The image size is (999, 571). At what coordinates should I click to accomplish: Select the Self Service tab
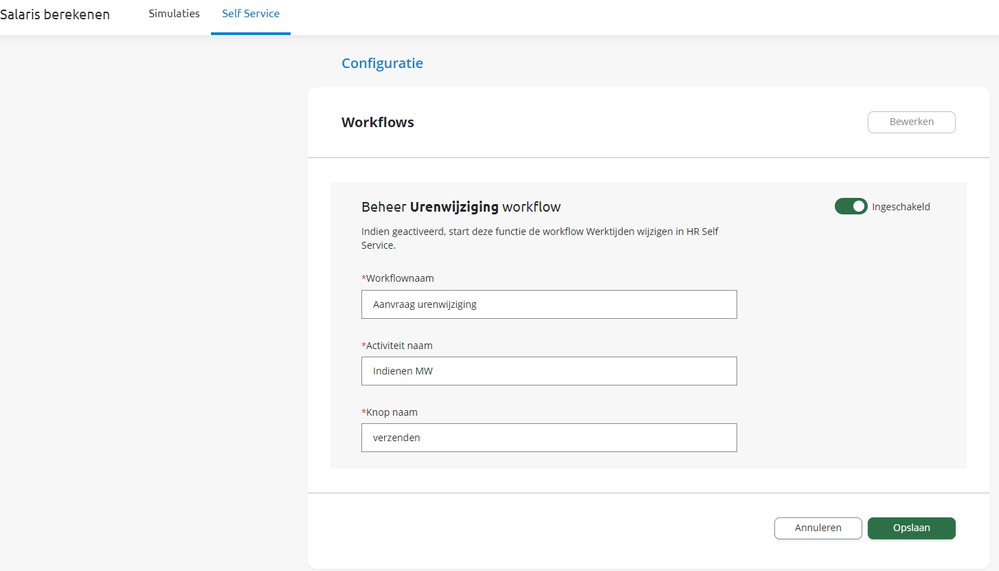[250, 14]
